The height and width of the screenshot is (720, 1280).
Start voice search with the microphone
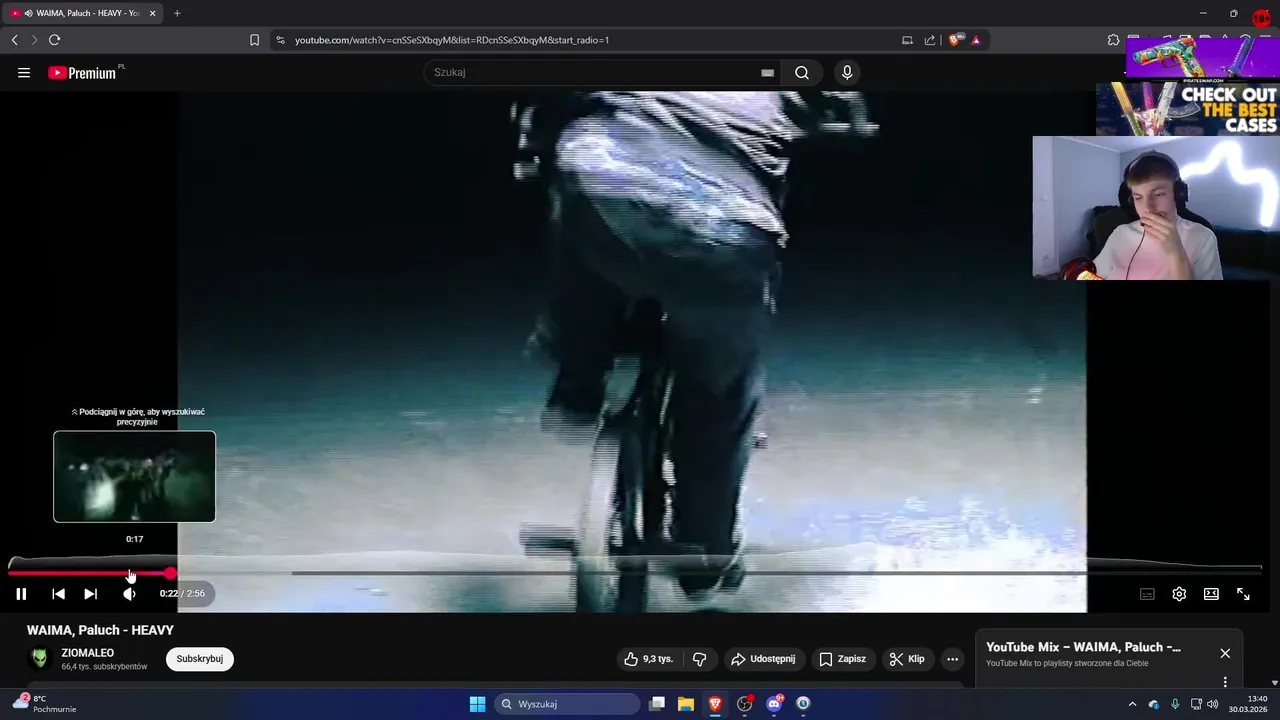tap(847, 72)
